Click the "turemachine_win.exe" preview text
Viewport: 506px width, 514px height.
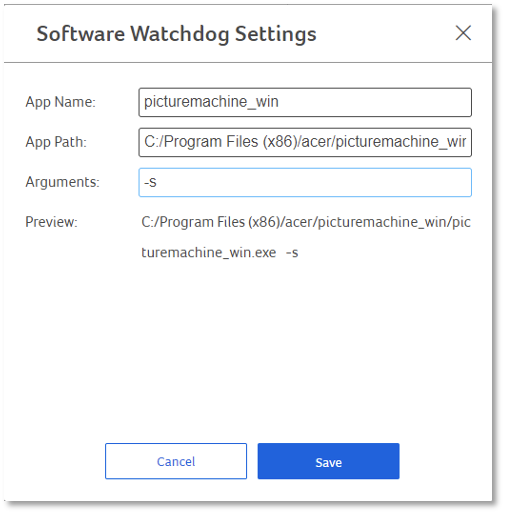[x=209, y=253]
